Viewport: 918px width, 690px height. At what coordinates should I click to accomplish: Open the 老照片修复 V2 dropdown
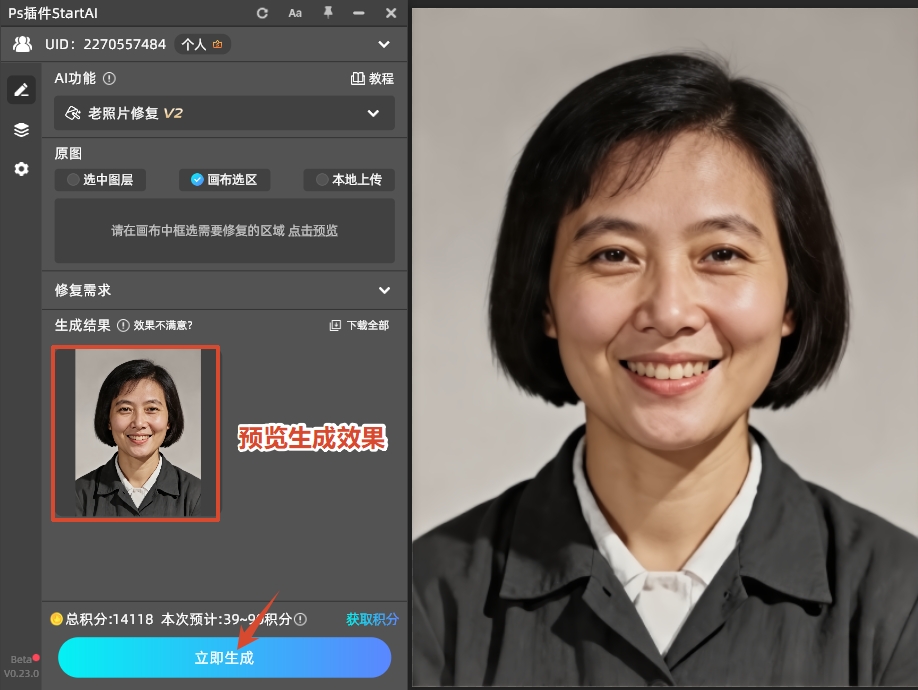pos(224,113)
